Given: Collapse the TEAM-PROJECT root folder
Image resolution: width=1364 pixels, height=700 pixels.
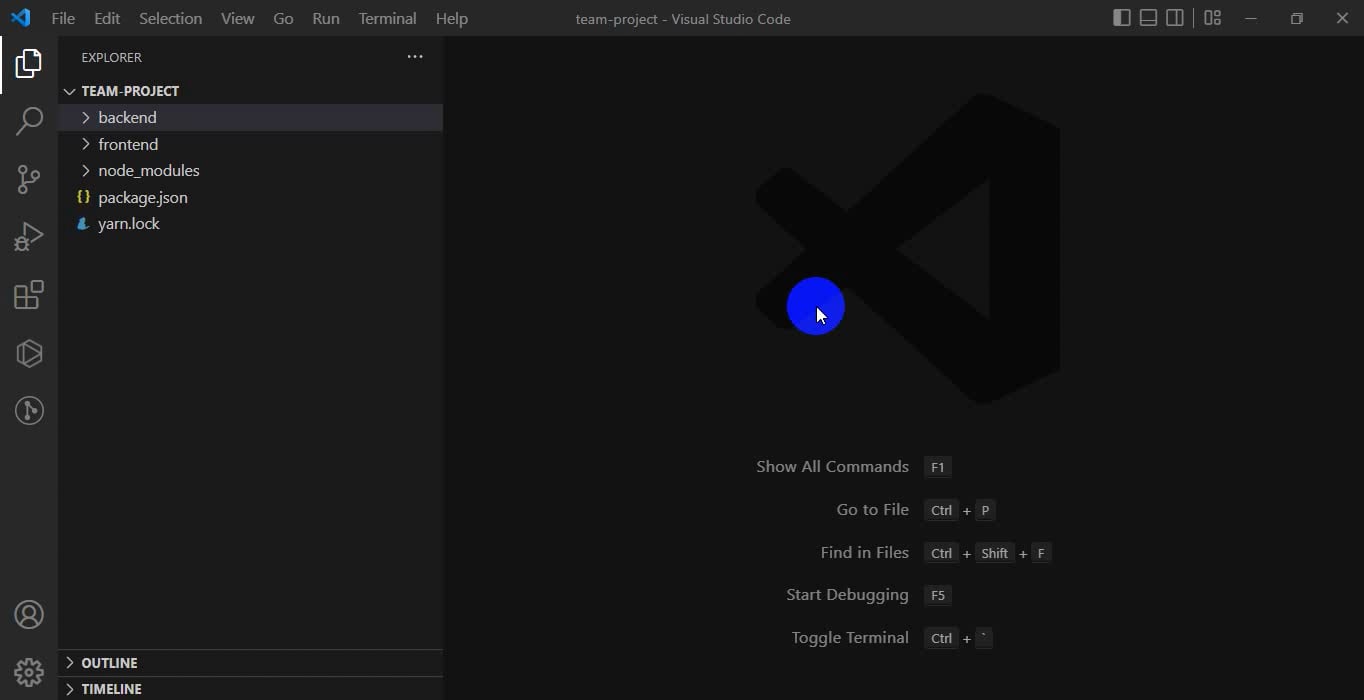Looking at the screenshot, I should 69,91.
